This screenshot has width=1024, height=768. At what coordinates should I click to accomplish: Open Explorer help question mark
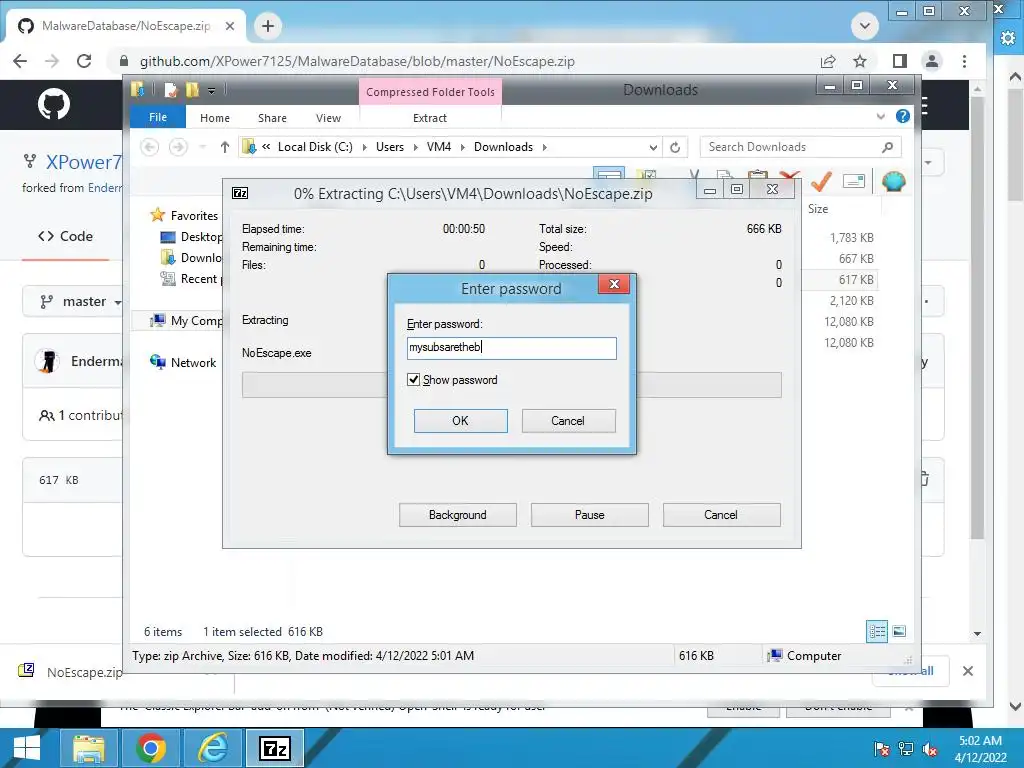(903, 116)
